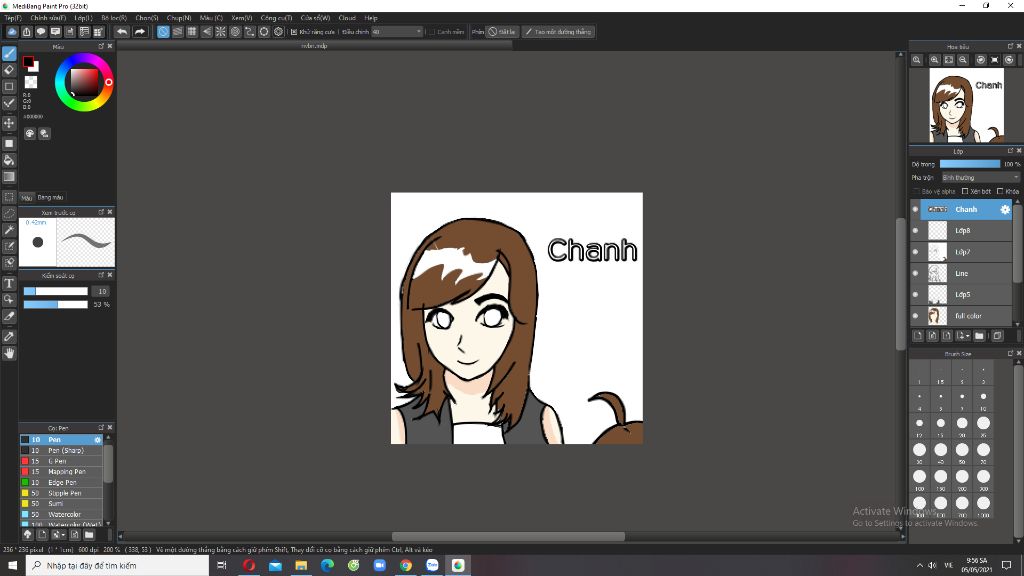Select the Hand tool
The width and height of the screenshot is (1024, 576).
(x=9, y=353)
